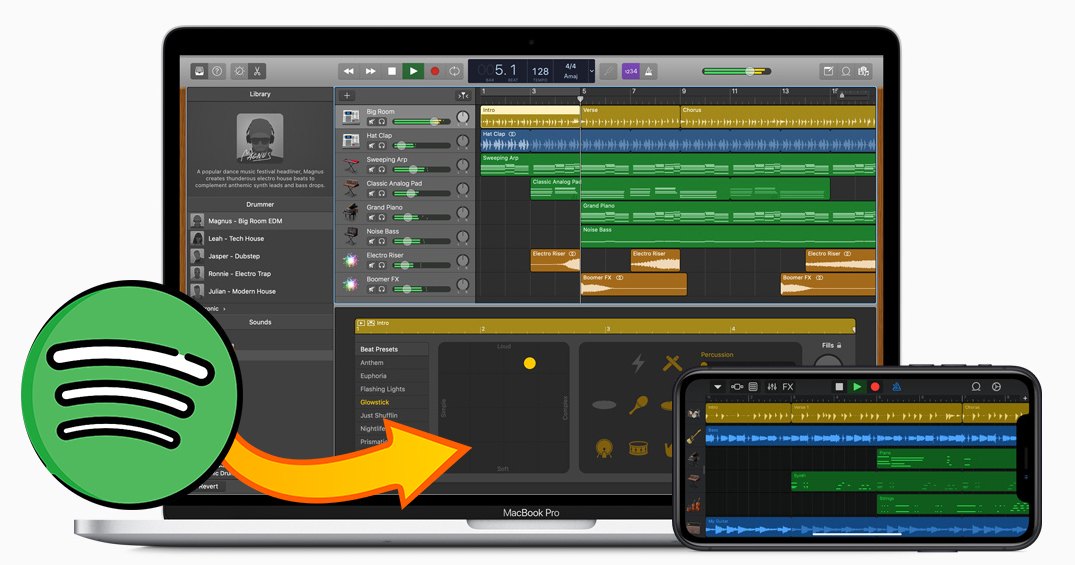Open the Library button in the GarageBand toolbar

click(200, 71)
